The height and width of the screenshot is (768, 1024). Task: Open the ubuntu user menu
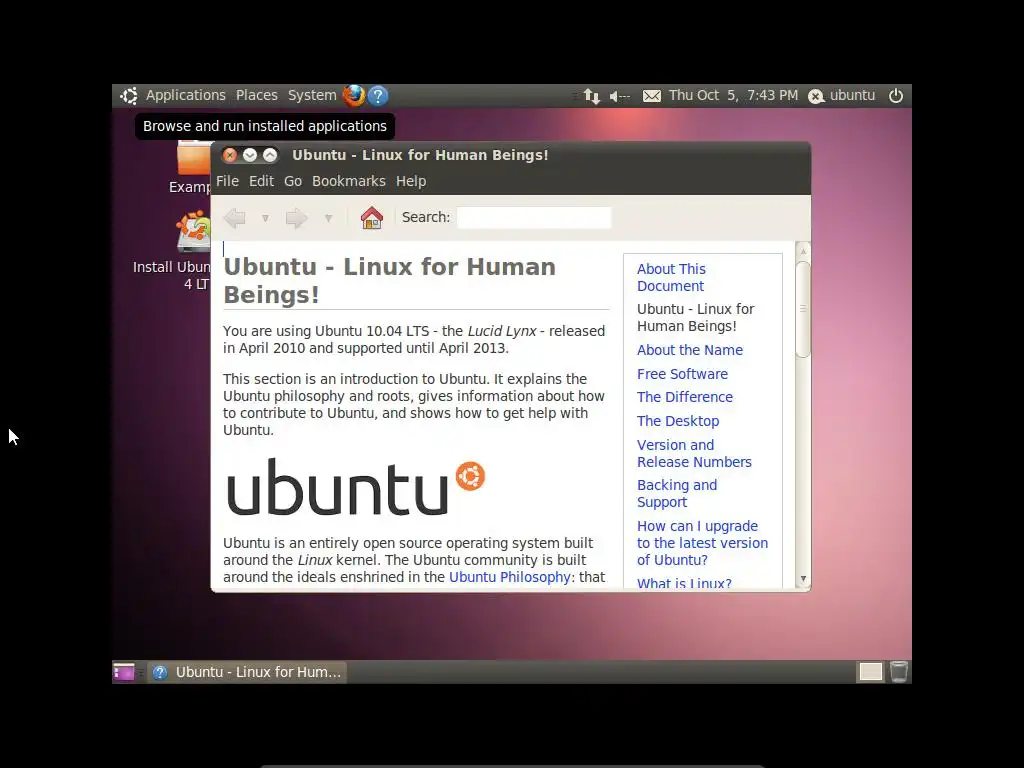(852, 95)
